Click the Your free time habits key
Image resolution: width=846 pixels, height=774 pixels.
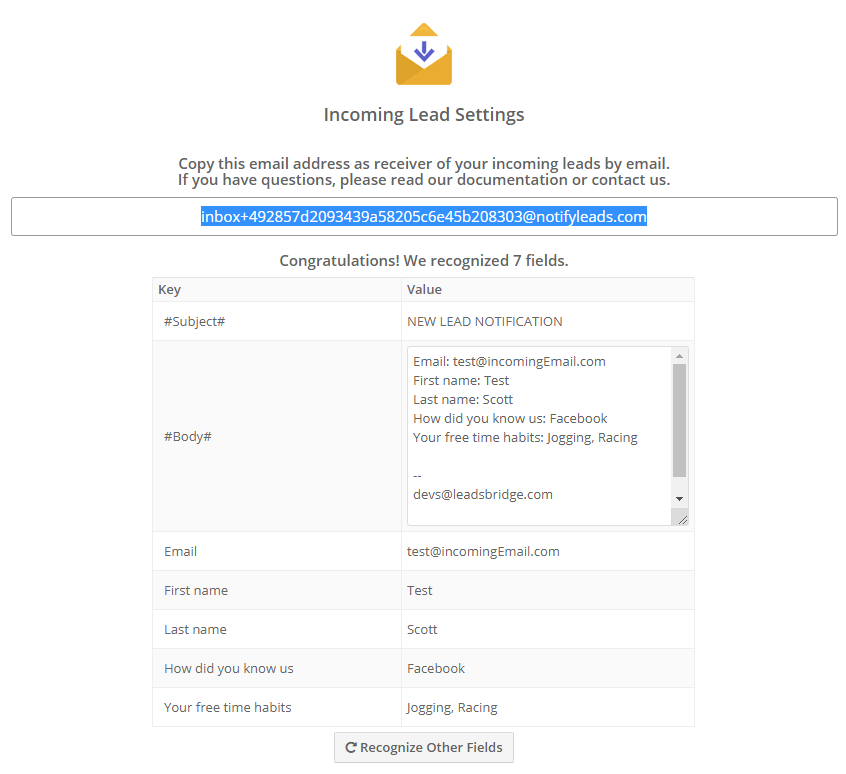point(228,707)
